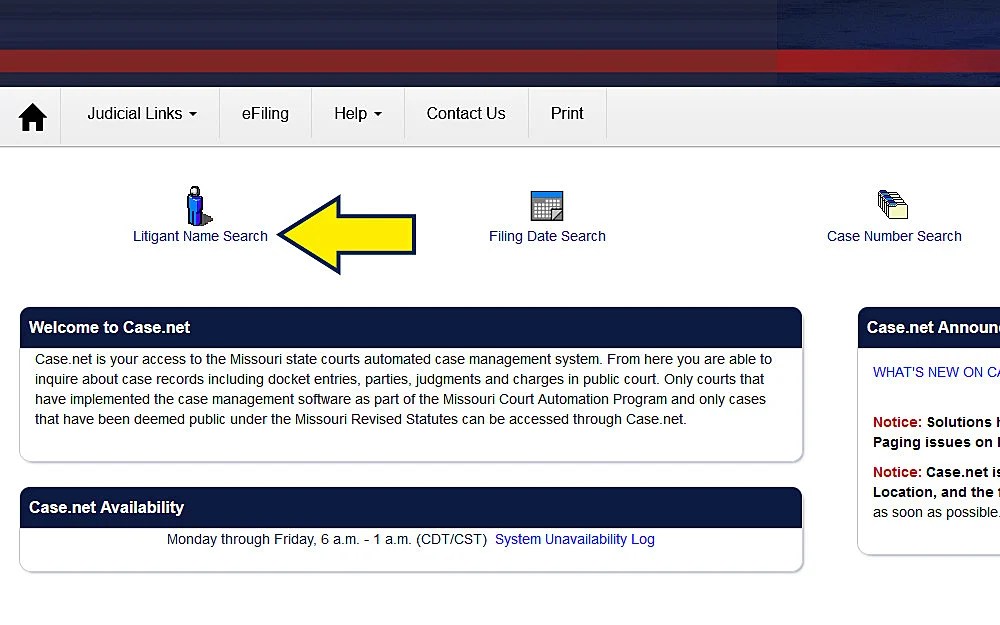Click the calendar graphic above Filing Date Search
1000x625 pixels.
click(x=547, y=205)
